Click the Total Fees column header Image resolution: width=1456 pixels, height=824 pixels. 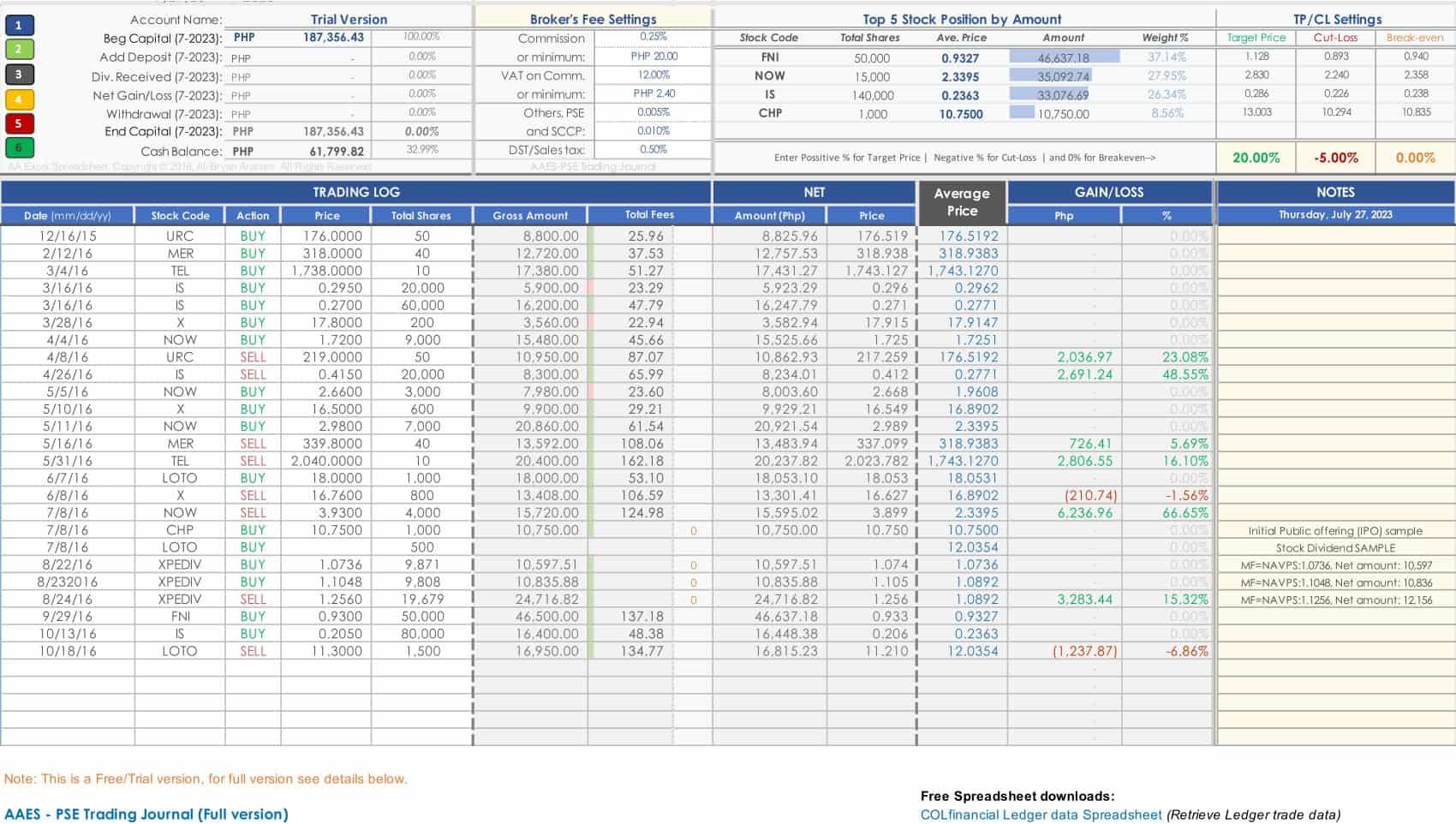coord(649,216)
